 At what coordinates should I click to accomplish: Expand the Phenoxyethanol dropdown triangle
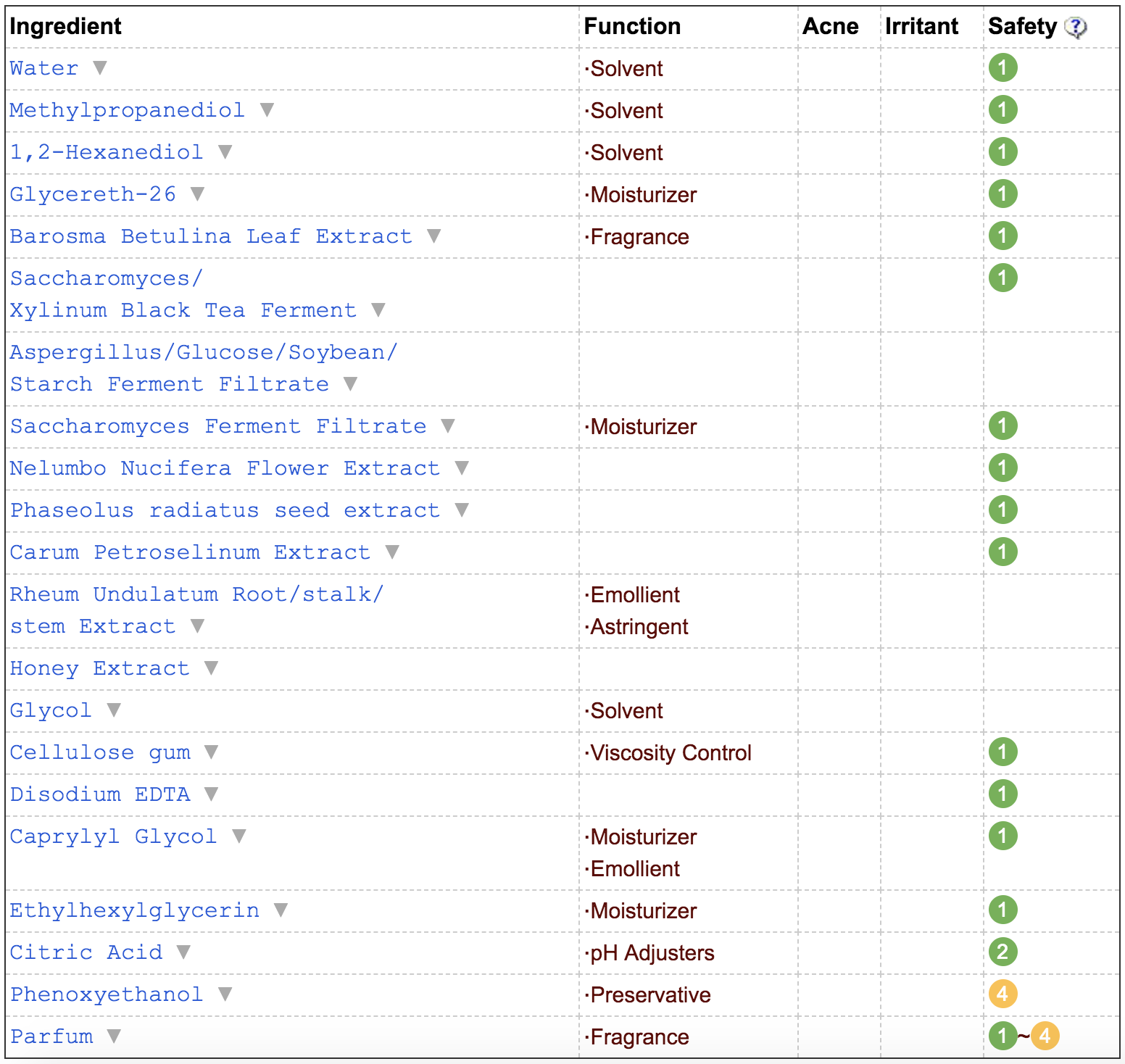pyautogui.click(x=225, y=994)
